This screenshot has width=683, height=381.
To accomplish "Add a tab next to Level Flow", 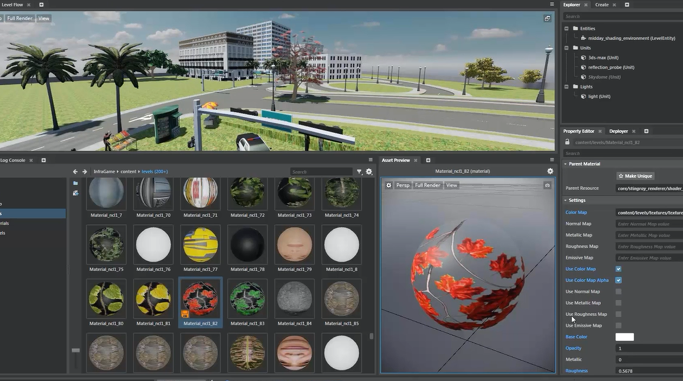I will (x=41, y=5).
